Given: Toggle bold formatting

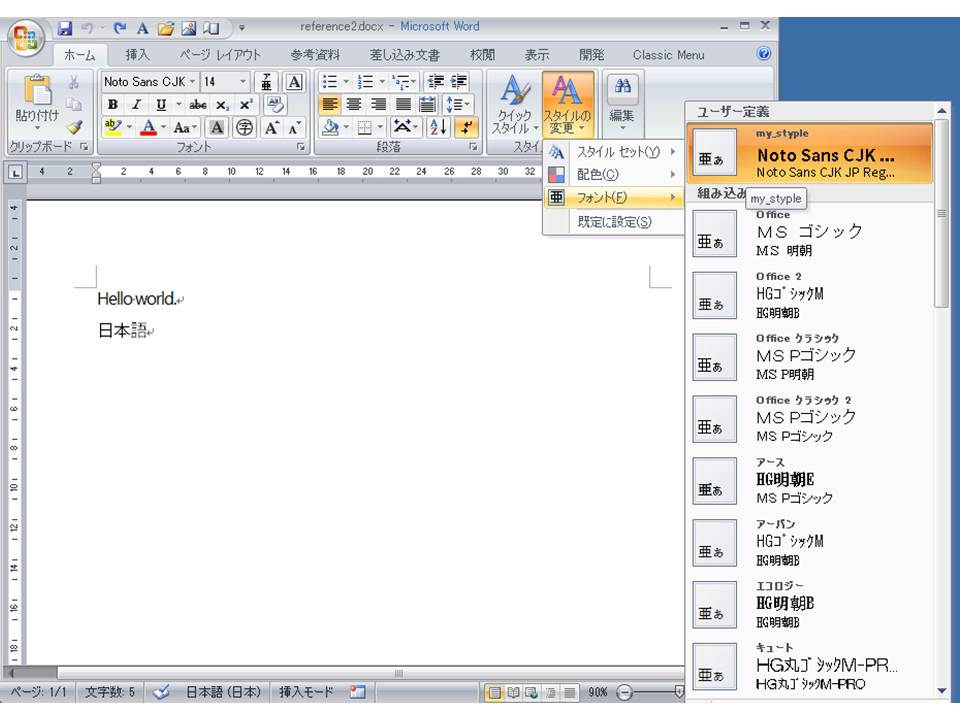Looking at the screenshot, I should pos(113,105).
